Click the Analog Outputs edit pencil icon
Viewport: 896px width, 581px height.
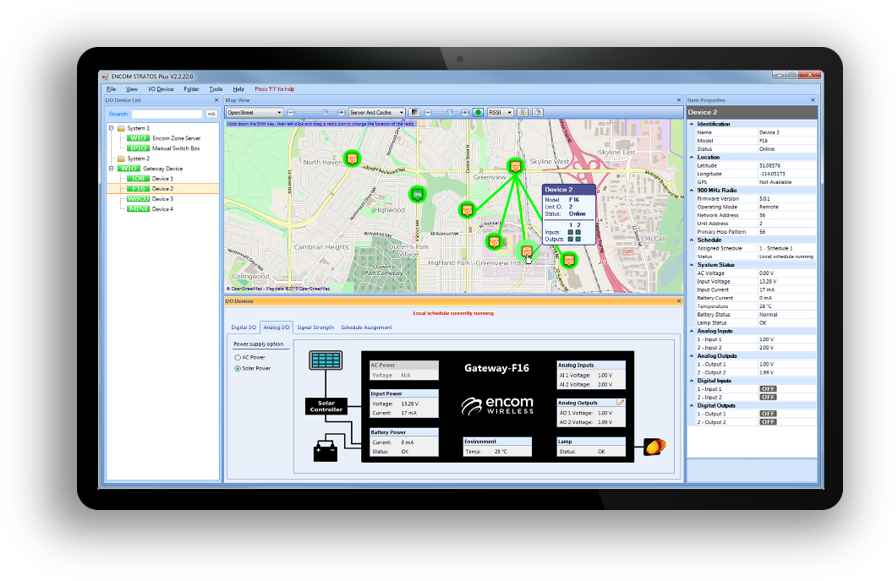[621, 403]
